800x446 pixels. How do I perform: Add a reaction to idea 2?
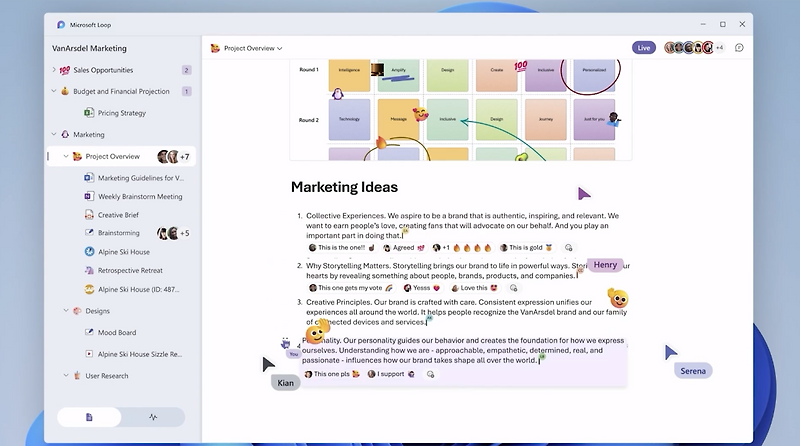click(513, 288)
